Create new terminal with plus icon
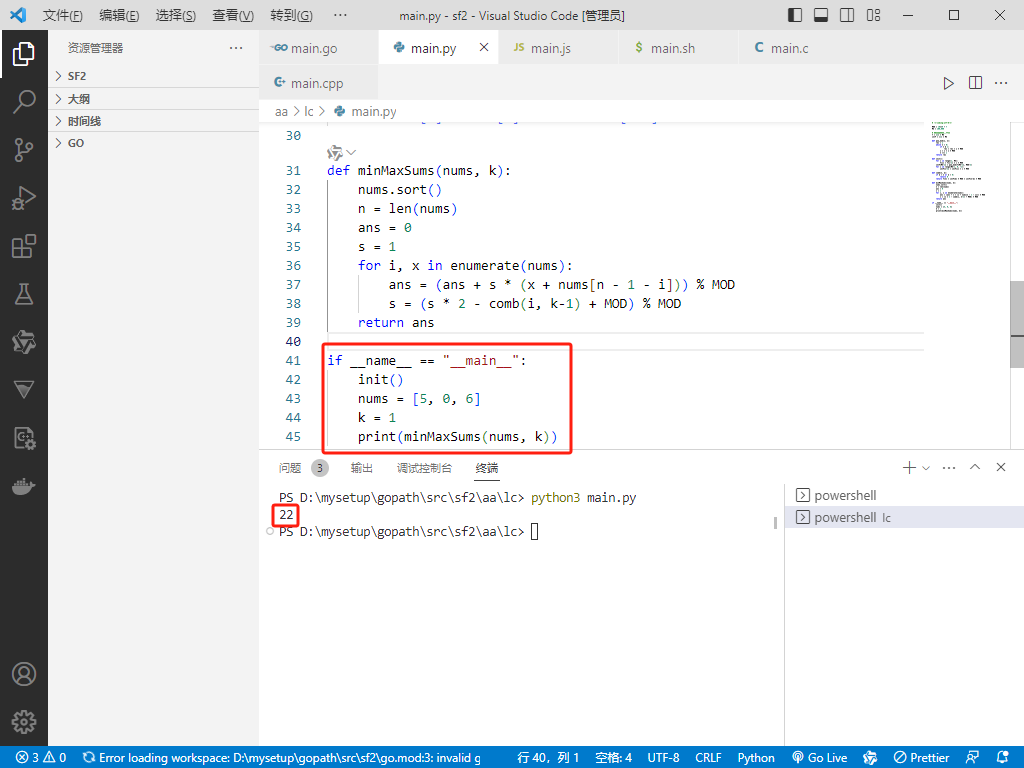This screenshot has height=768, width=1024. pyautogui.click(x=909, y=468)
